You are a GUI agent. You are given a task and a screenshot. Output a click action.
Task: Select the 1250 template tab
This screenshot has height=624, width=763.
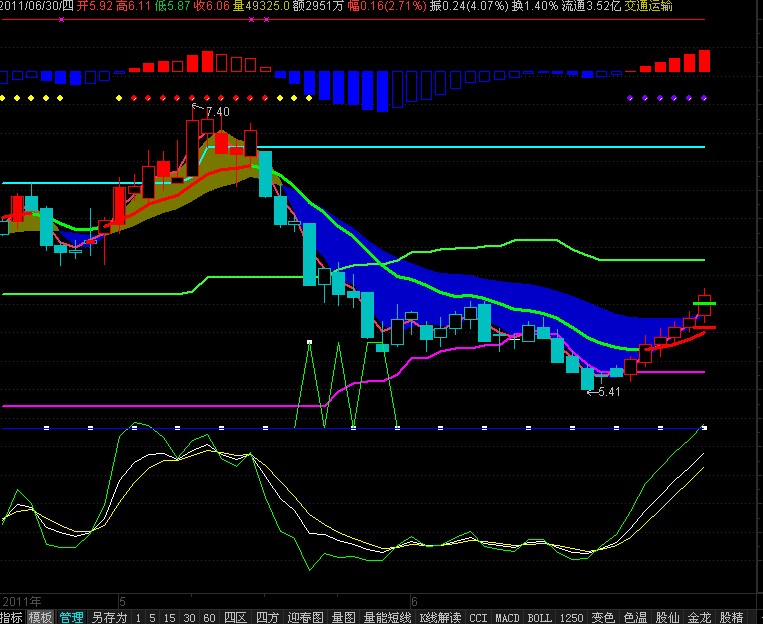pos(571,618)
